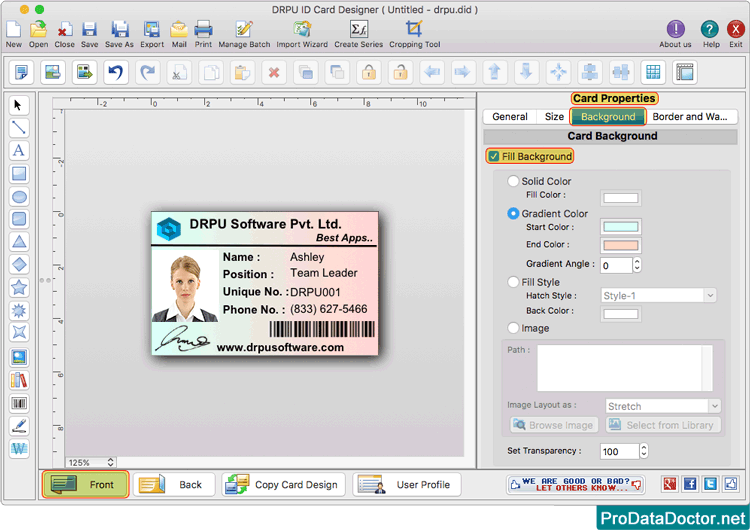750x530 pixels.
Task: Lock the selected object
Action: [x=368, y=72]
